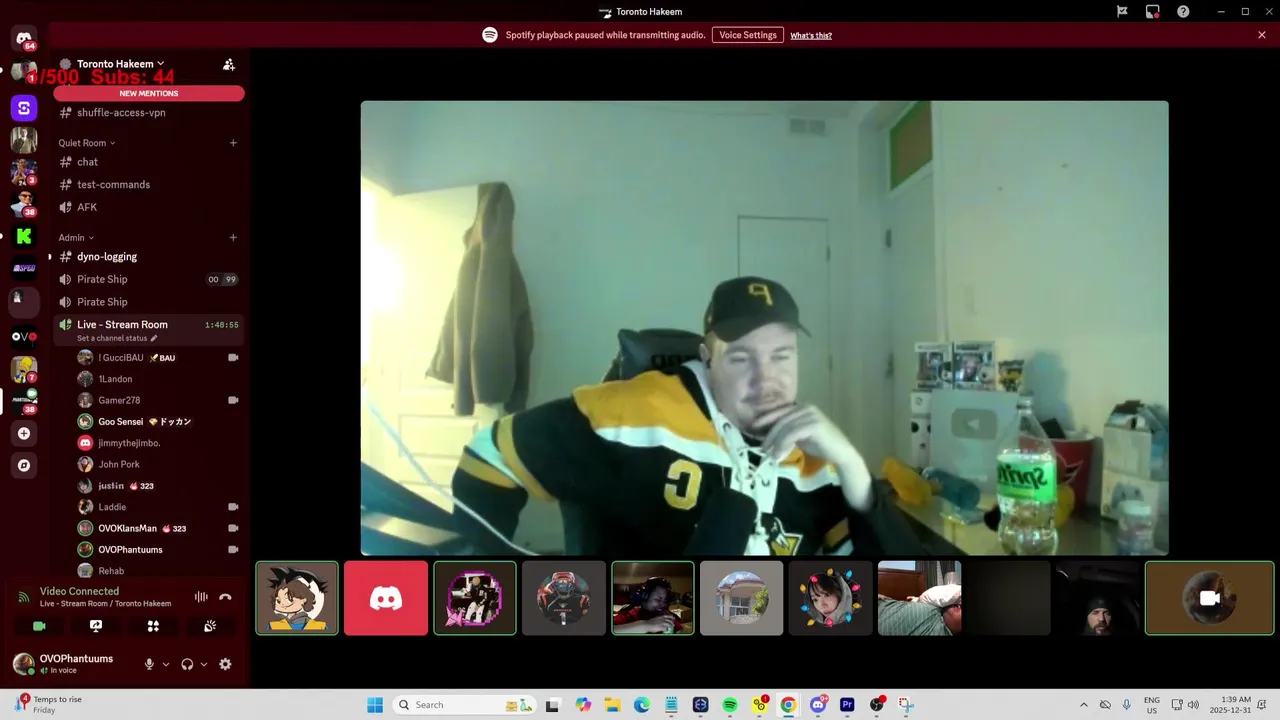Open the share your screen icon

pos(96,626)
